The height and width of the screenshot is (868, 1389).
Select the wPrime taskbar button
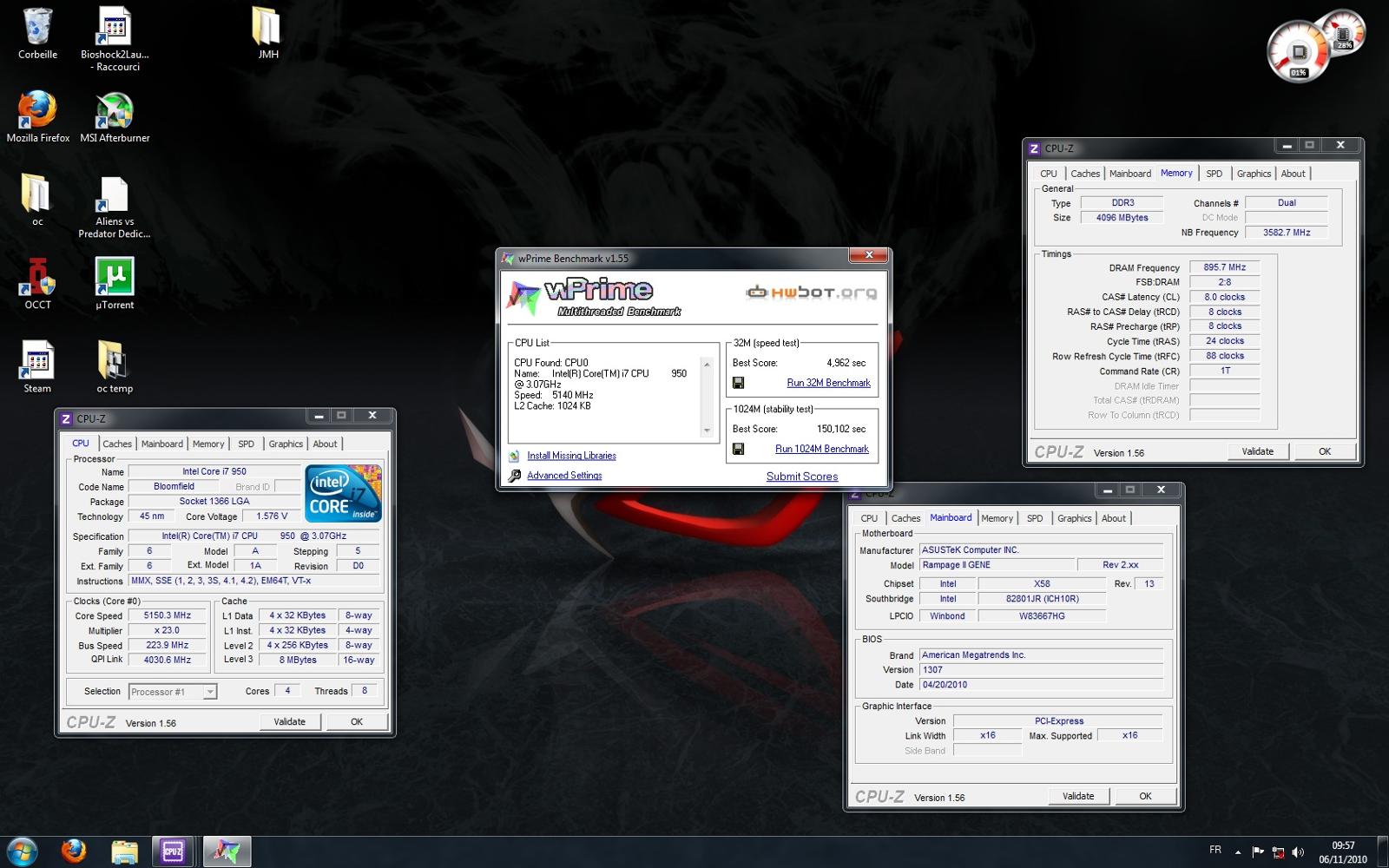click(x=227, y=852)
